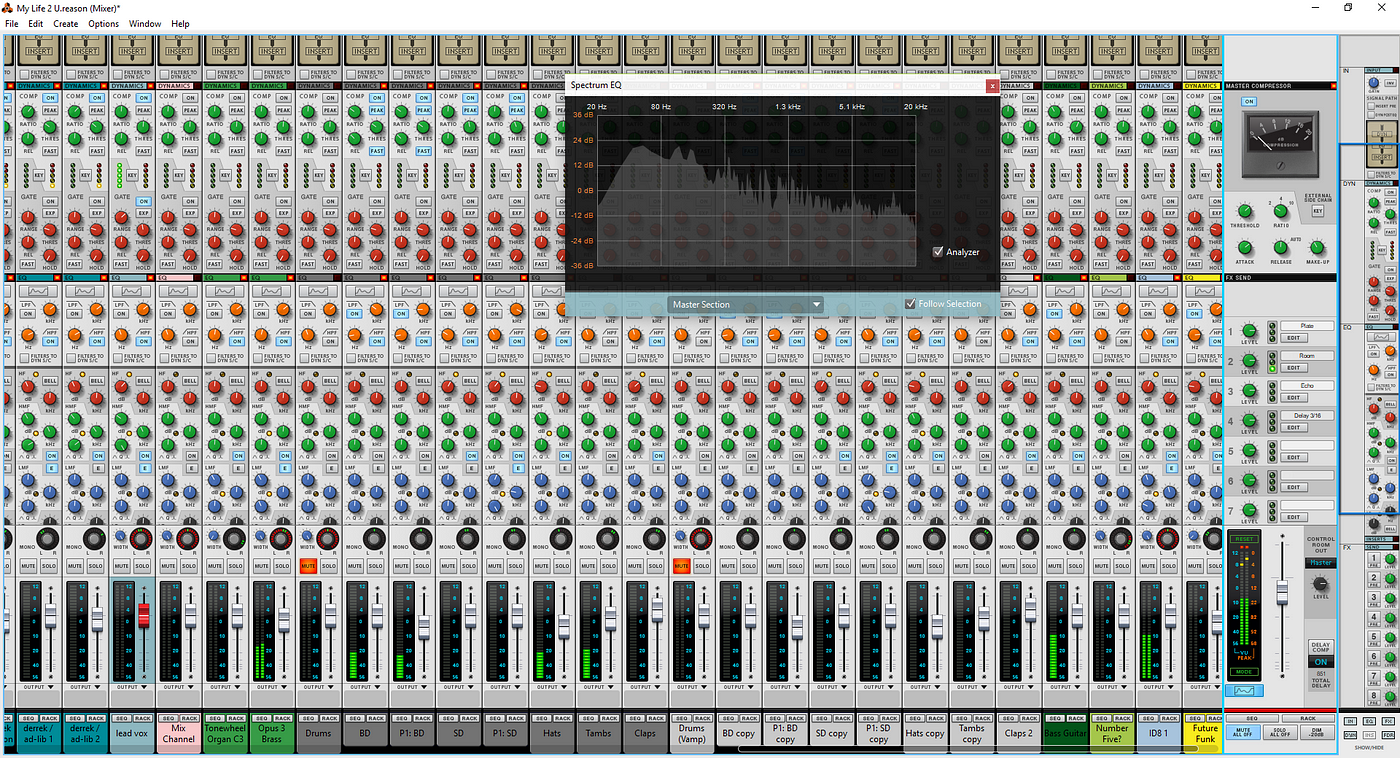Click the lead vox red fader handle
This screenshot has height=758, width=1400.
pyautogui.click(x=143, y=614)
